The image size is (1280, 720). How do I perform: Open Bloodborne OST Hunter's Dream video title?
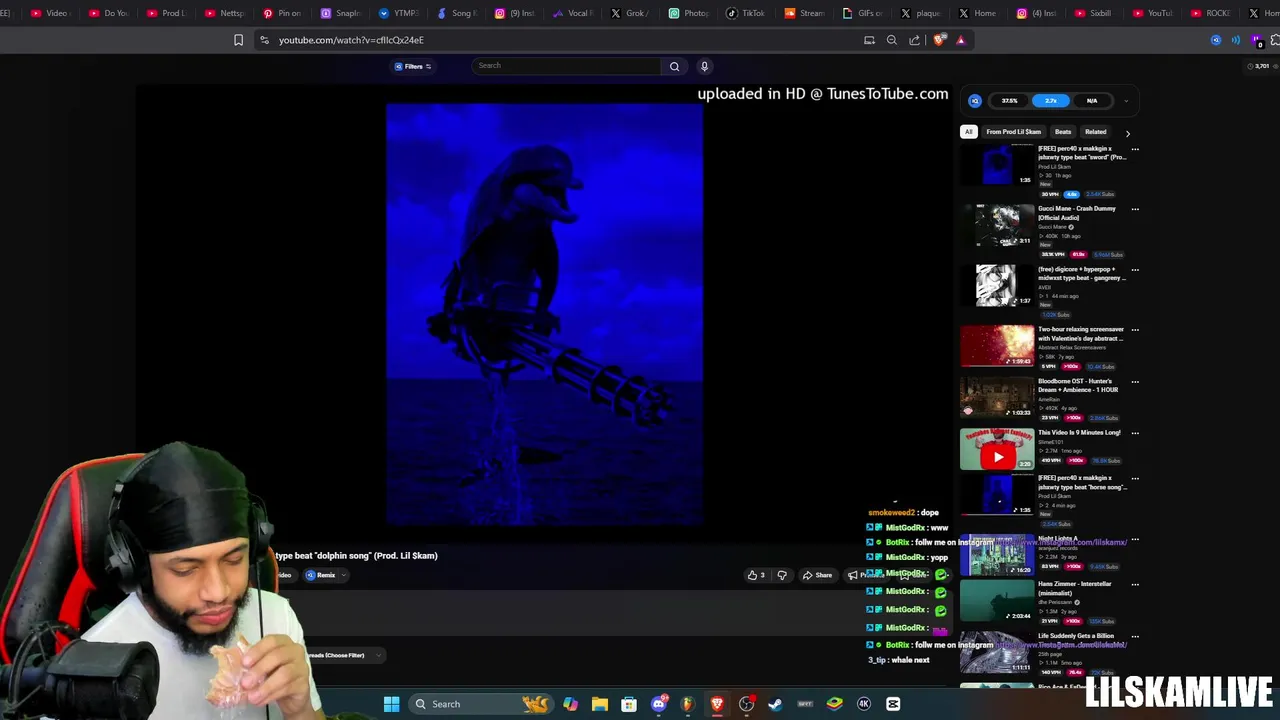point(1078,385)
